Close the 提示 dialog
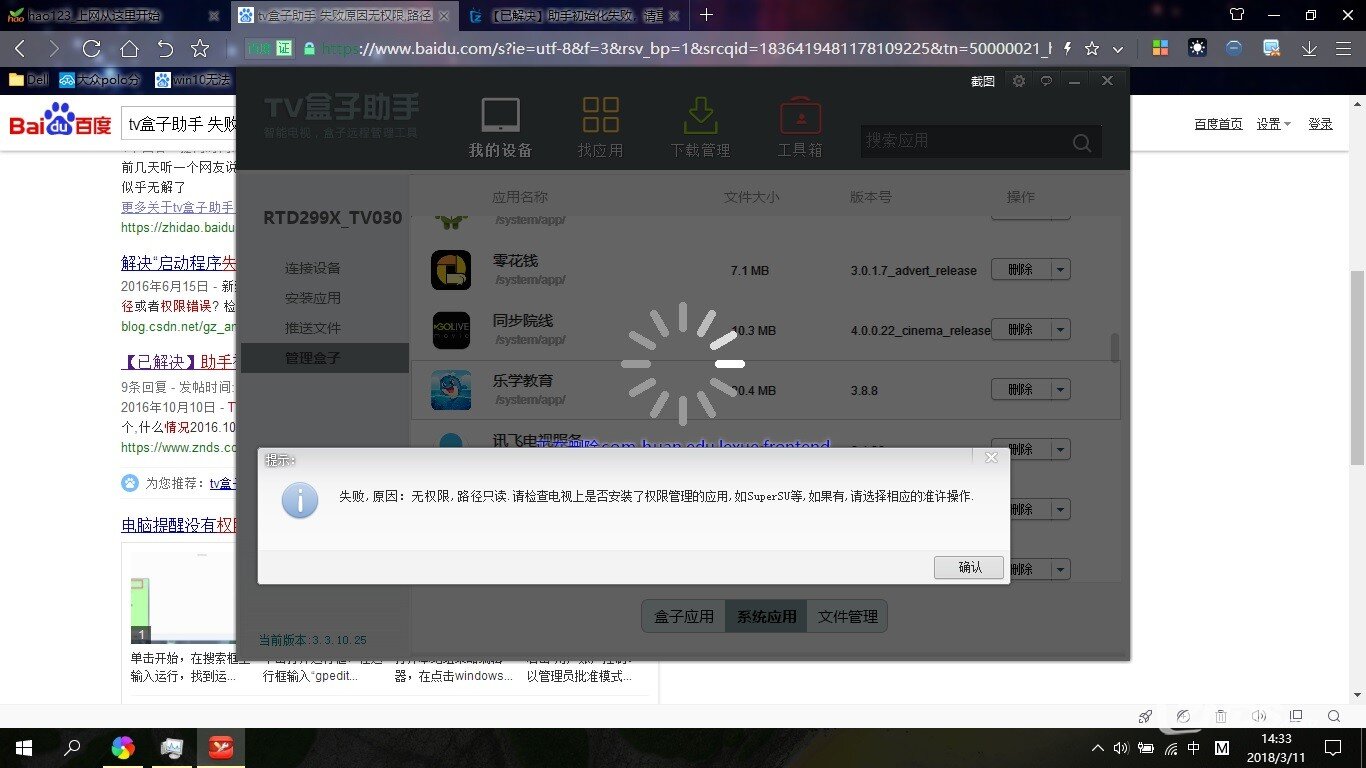Image resolution: width=1366 pixels, height=768 pixels. [x=991, y=457]
